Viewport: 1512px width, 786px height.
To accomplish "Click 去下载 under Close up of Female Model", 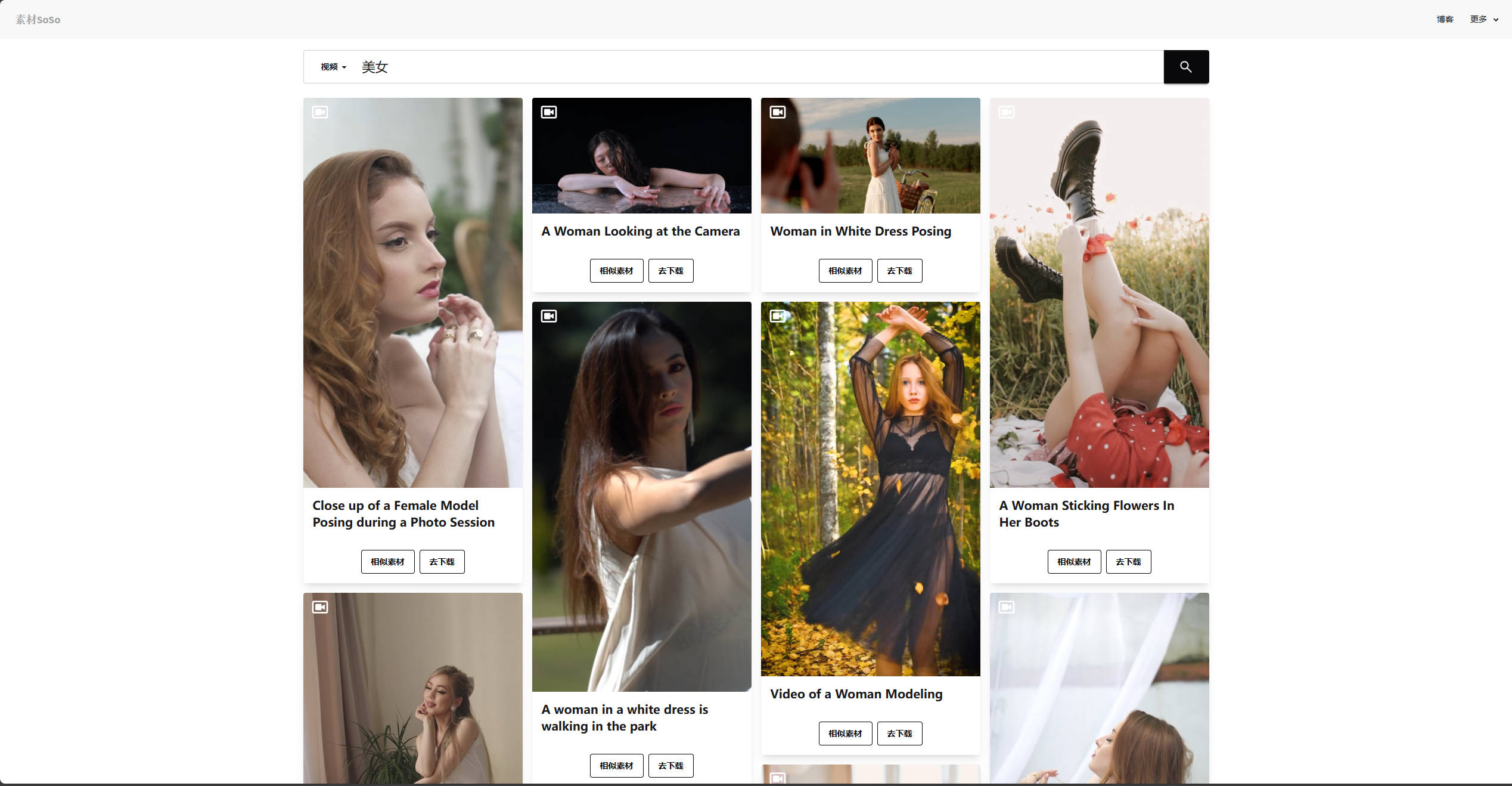I will [x=442, y=562].
